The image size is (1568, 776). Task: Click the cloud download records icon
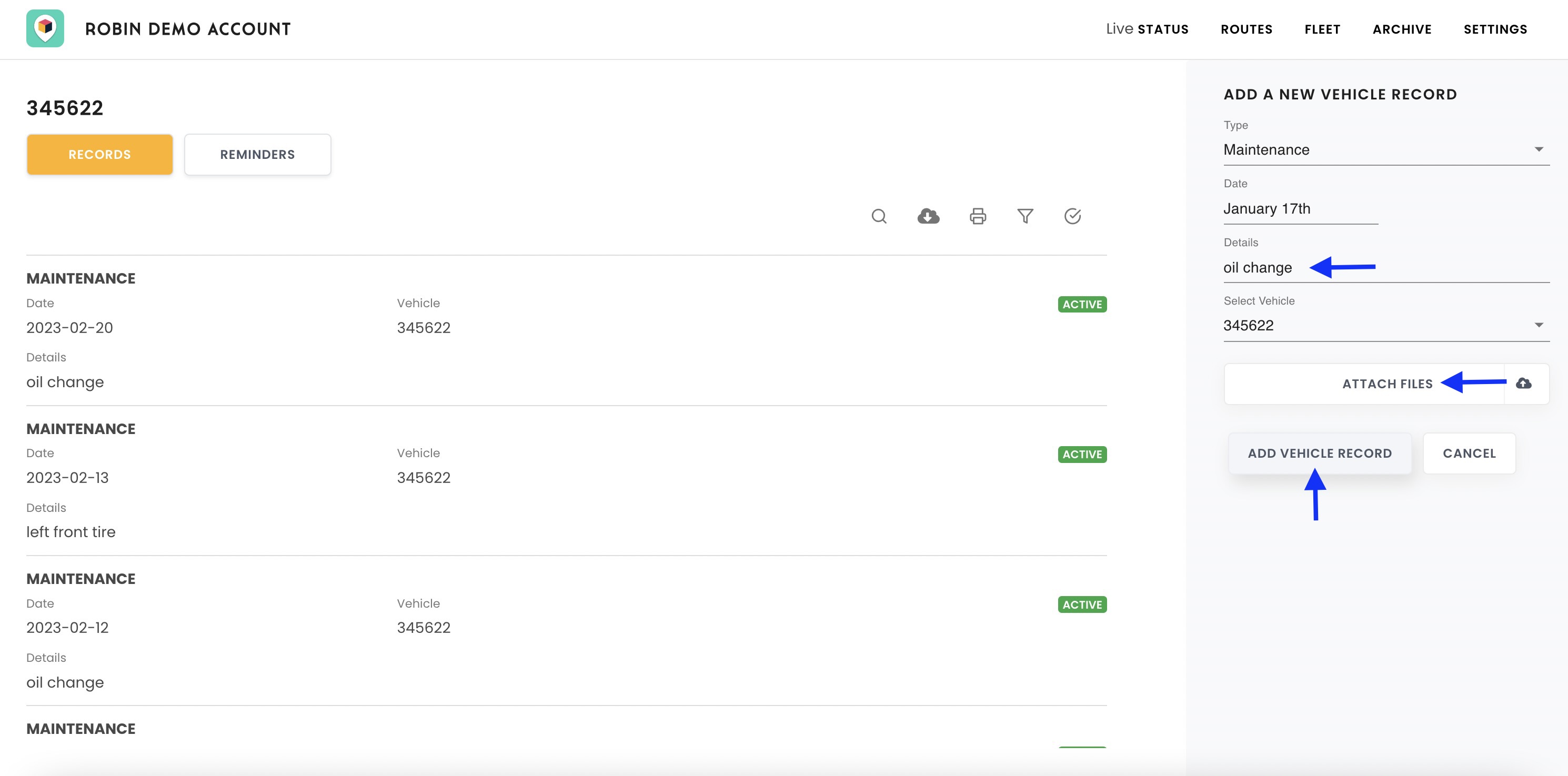928,216
